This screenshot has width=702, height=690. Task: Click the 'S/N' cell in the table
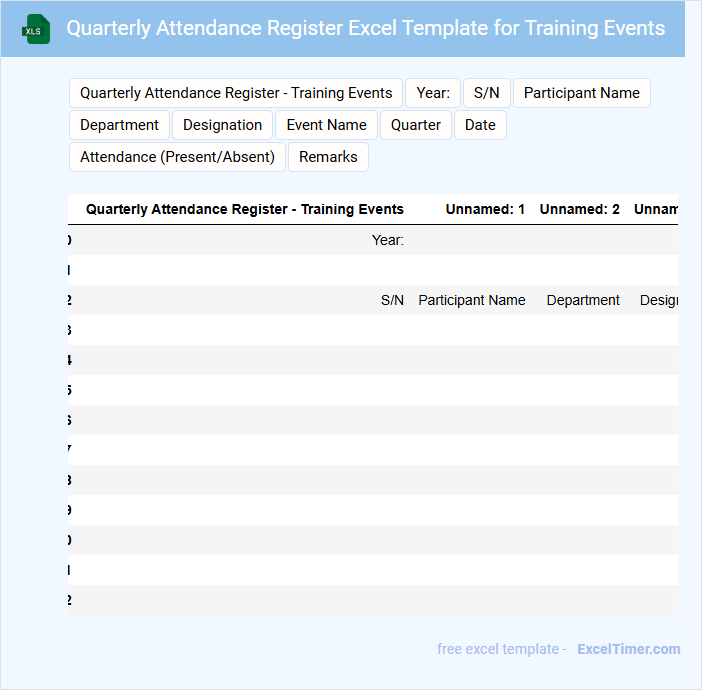(392, 300)
